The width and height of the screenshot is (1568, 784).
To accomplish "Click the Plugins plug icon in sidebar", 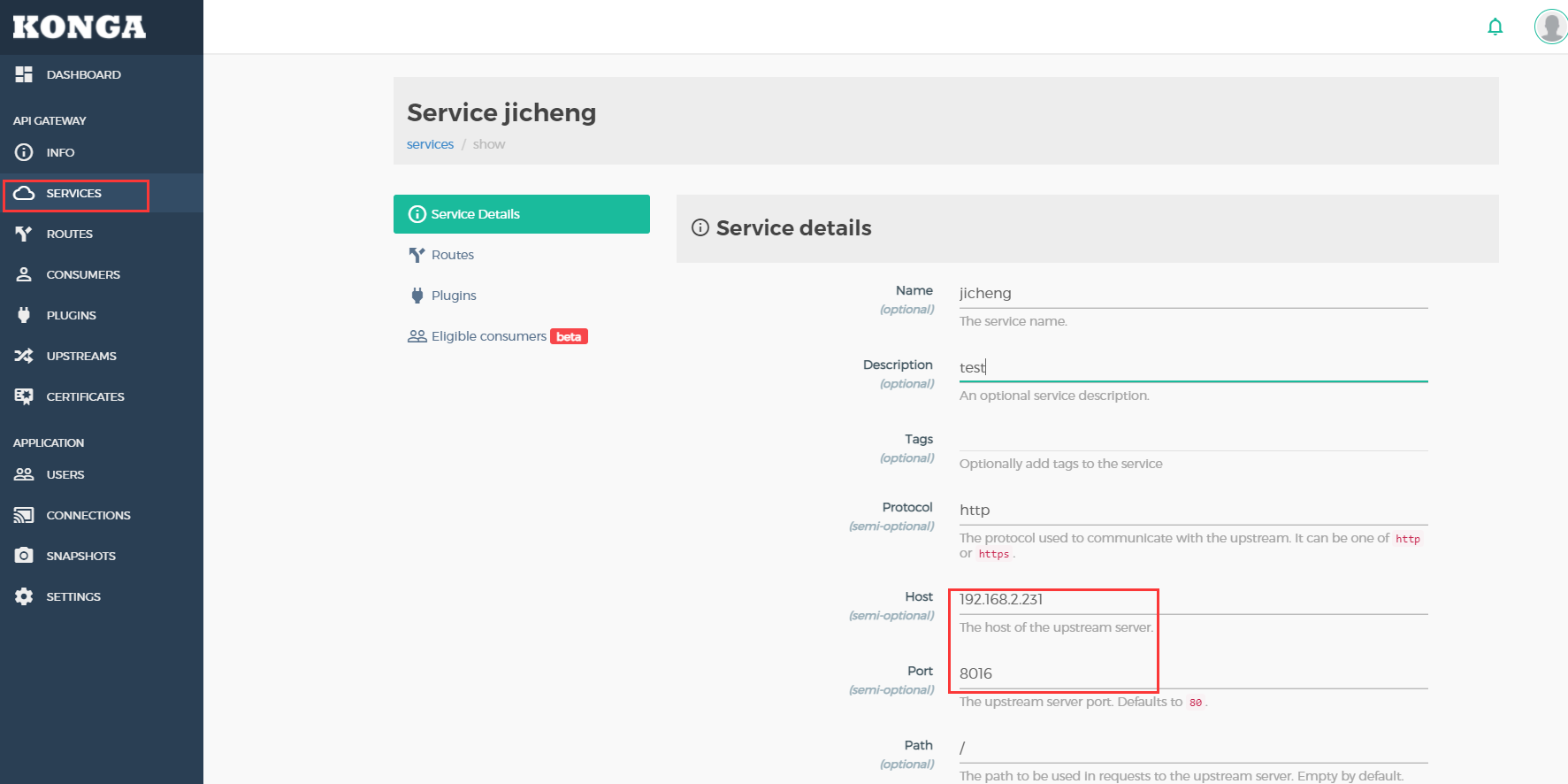I will point(24,315).
